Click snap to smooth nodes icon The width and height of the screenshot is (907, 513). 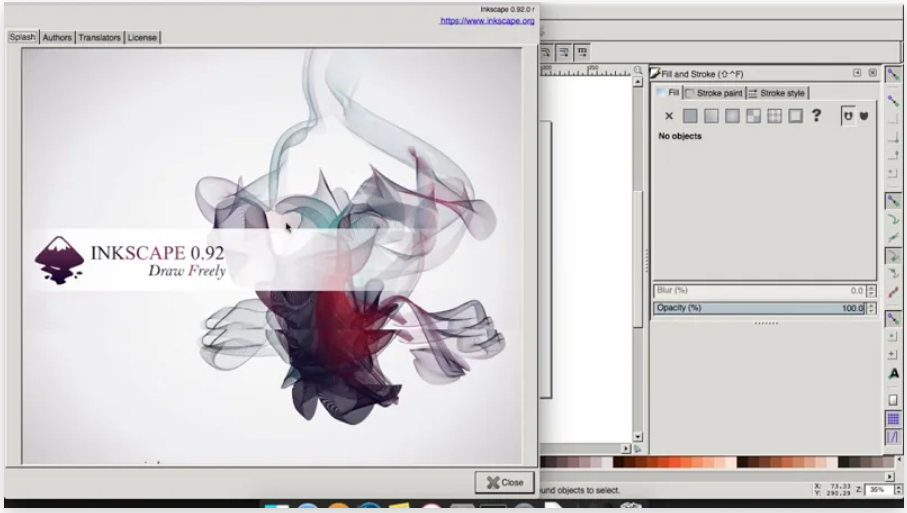point(893,274)
